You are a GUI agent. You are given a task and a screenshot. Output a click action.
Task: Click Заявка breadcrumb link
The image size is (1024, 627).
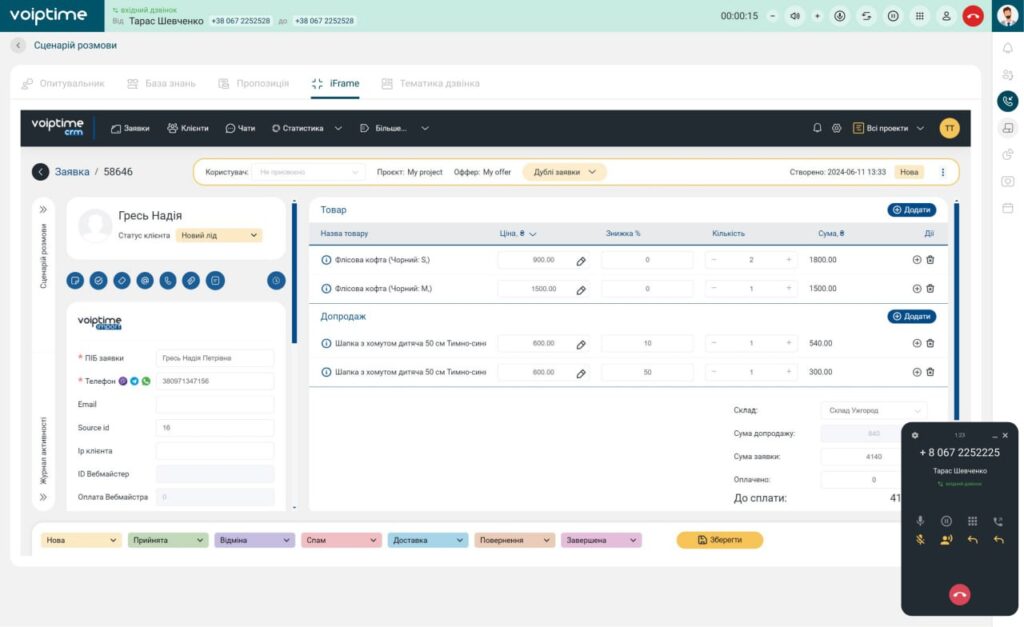72,172
